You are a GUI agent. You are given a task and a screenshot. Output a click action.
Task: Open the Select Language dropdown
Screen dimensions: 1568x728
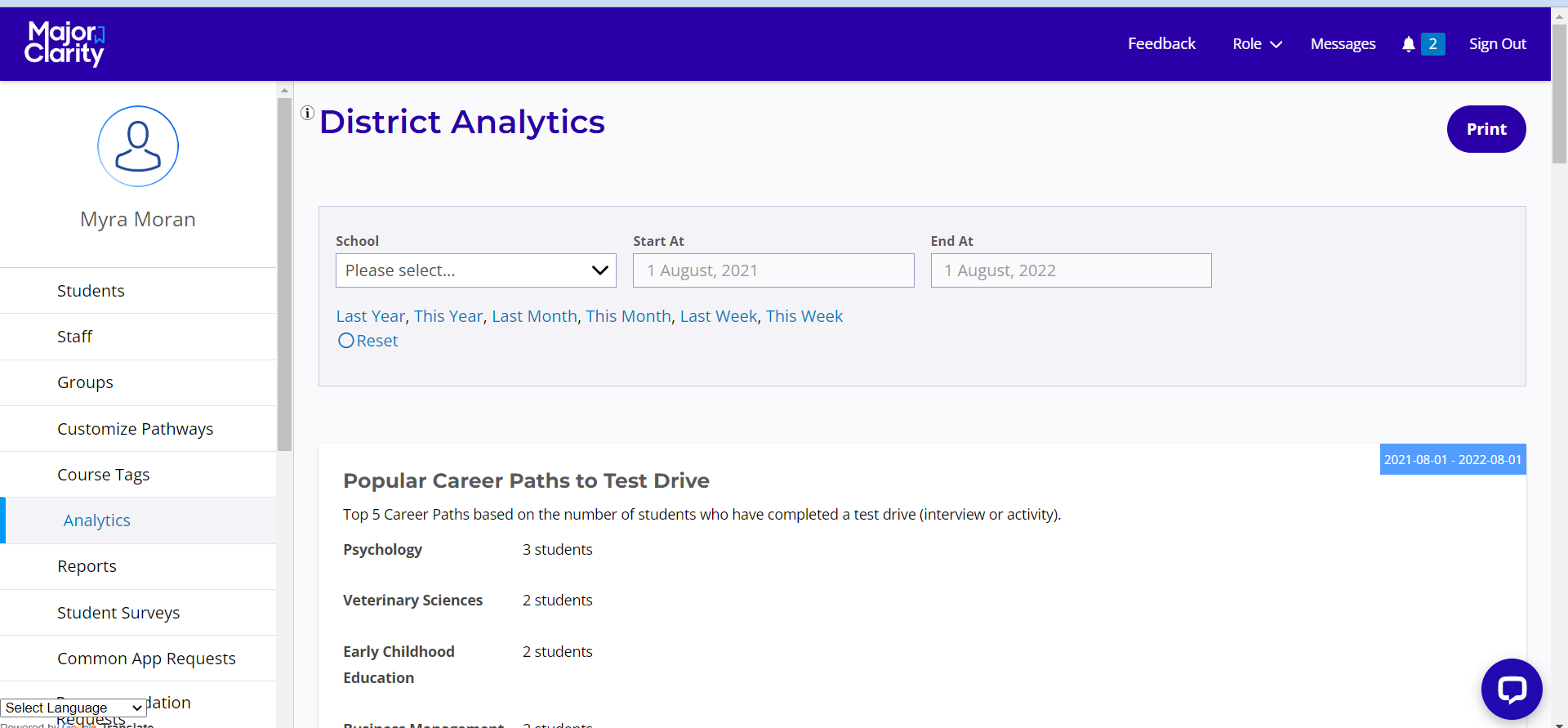pos(73,708)
